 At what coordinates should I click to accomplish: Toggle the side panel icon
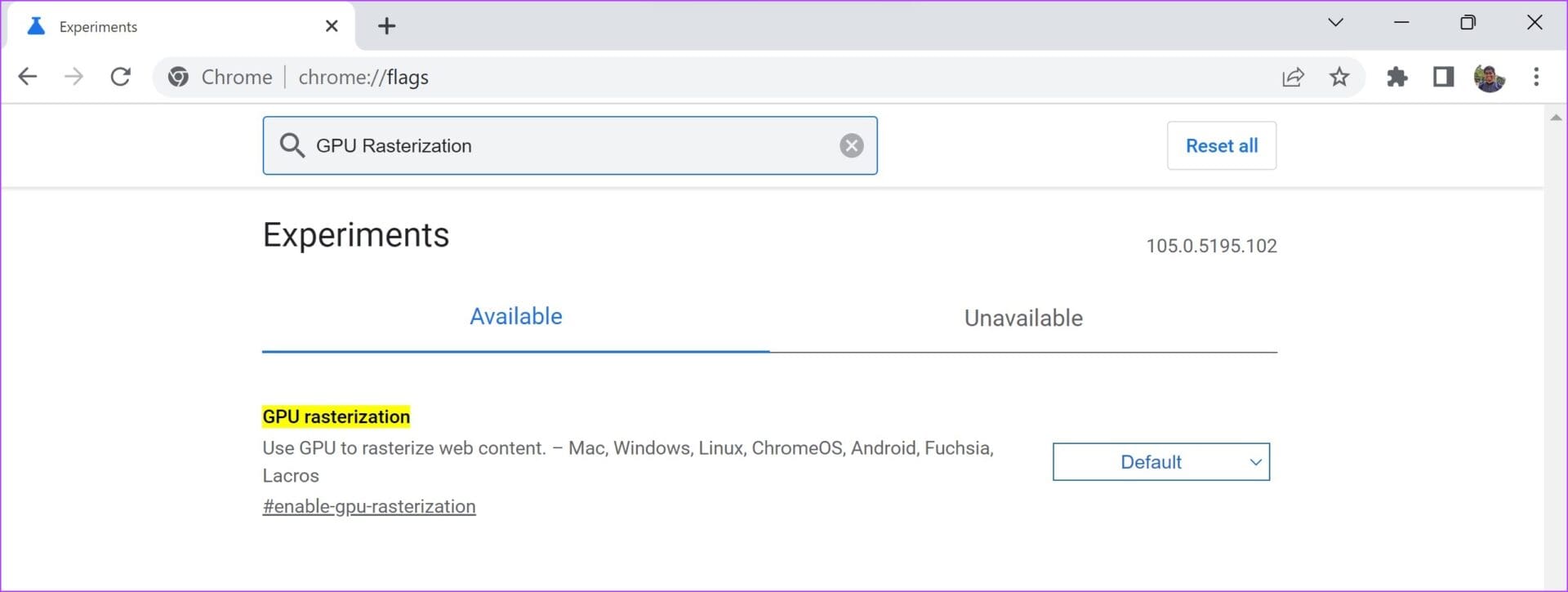1443,77
